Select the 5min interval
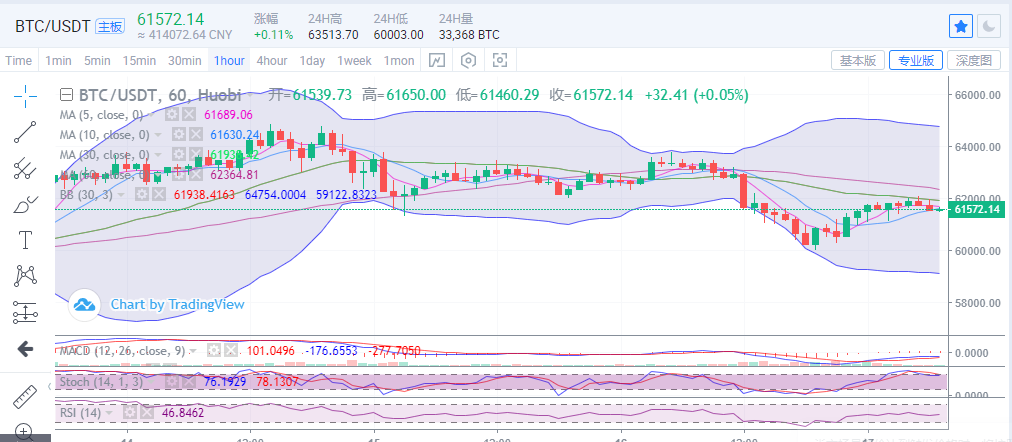The image size is (1012, 442). click(97, 61)
